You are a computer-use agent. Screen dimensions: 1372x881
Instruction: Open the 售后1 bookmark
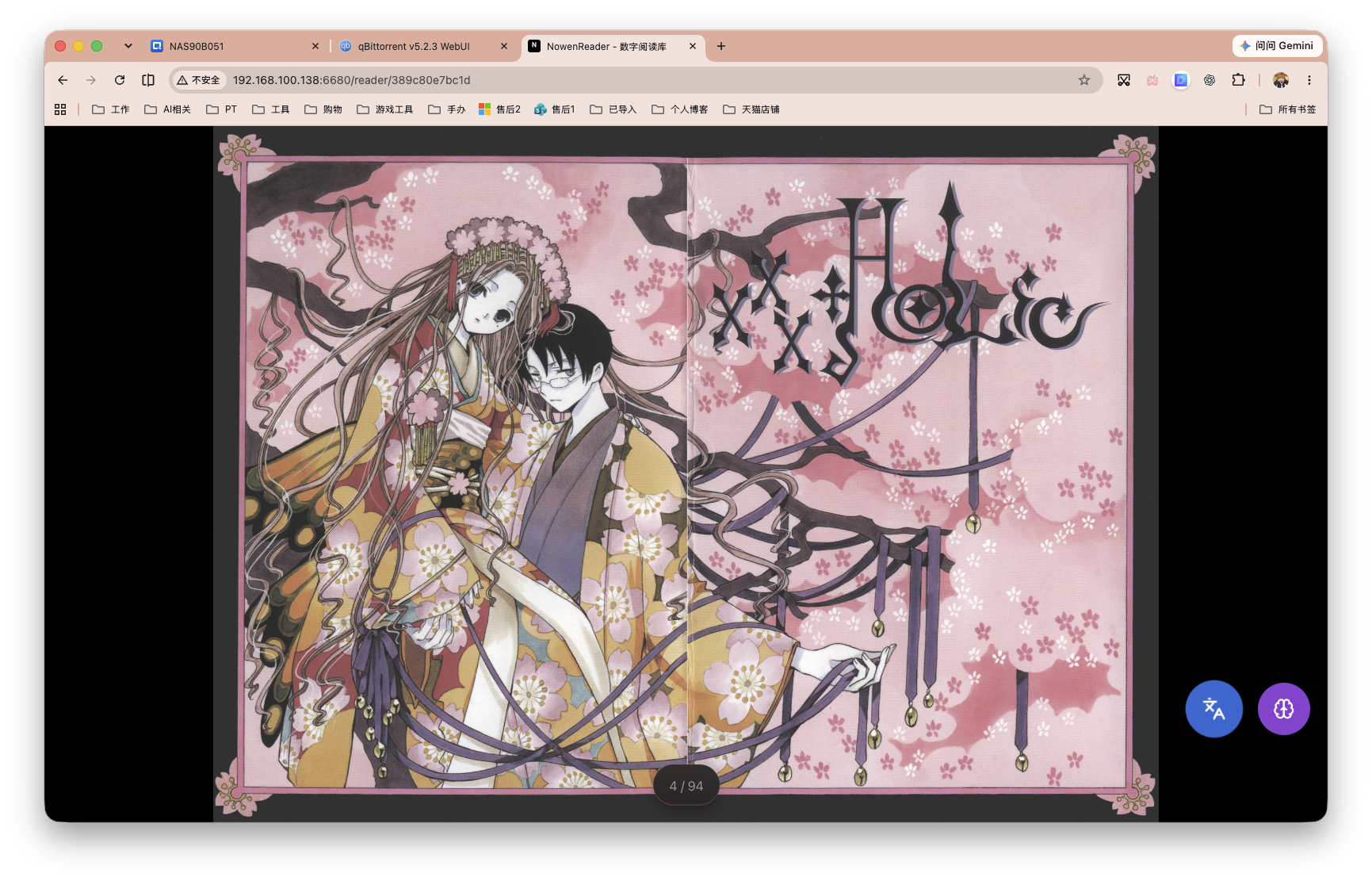click(556, 109)
